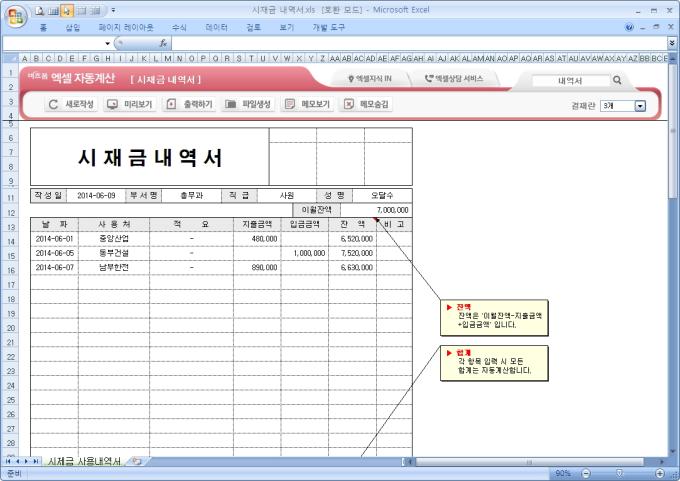The width and height of the screenshot is (680, 481).
Task: Select the 총무과 department cell
Action: click(192, 196)
